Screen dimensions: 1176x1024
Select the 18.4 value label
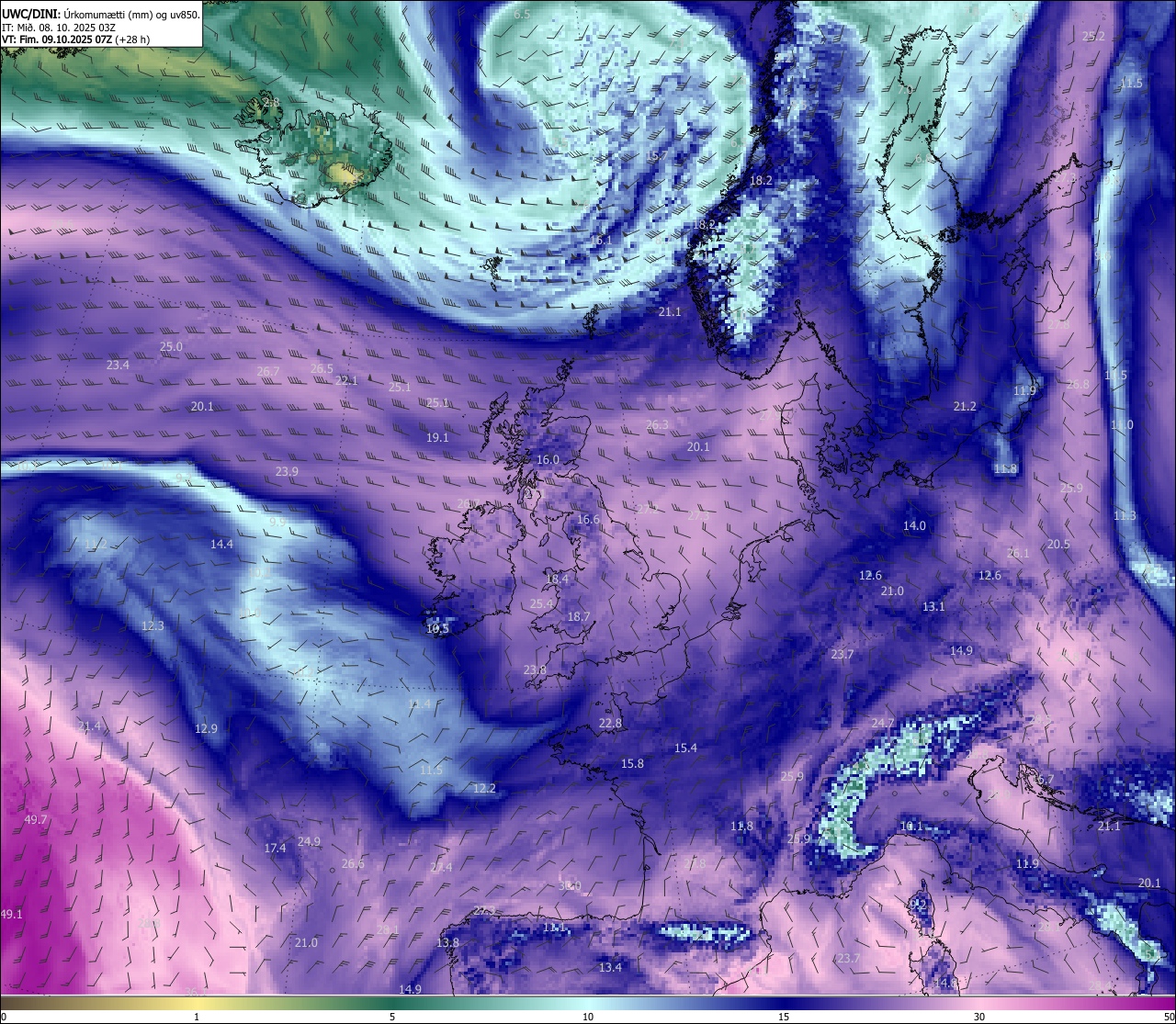[558, 580]
